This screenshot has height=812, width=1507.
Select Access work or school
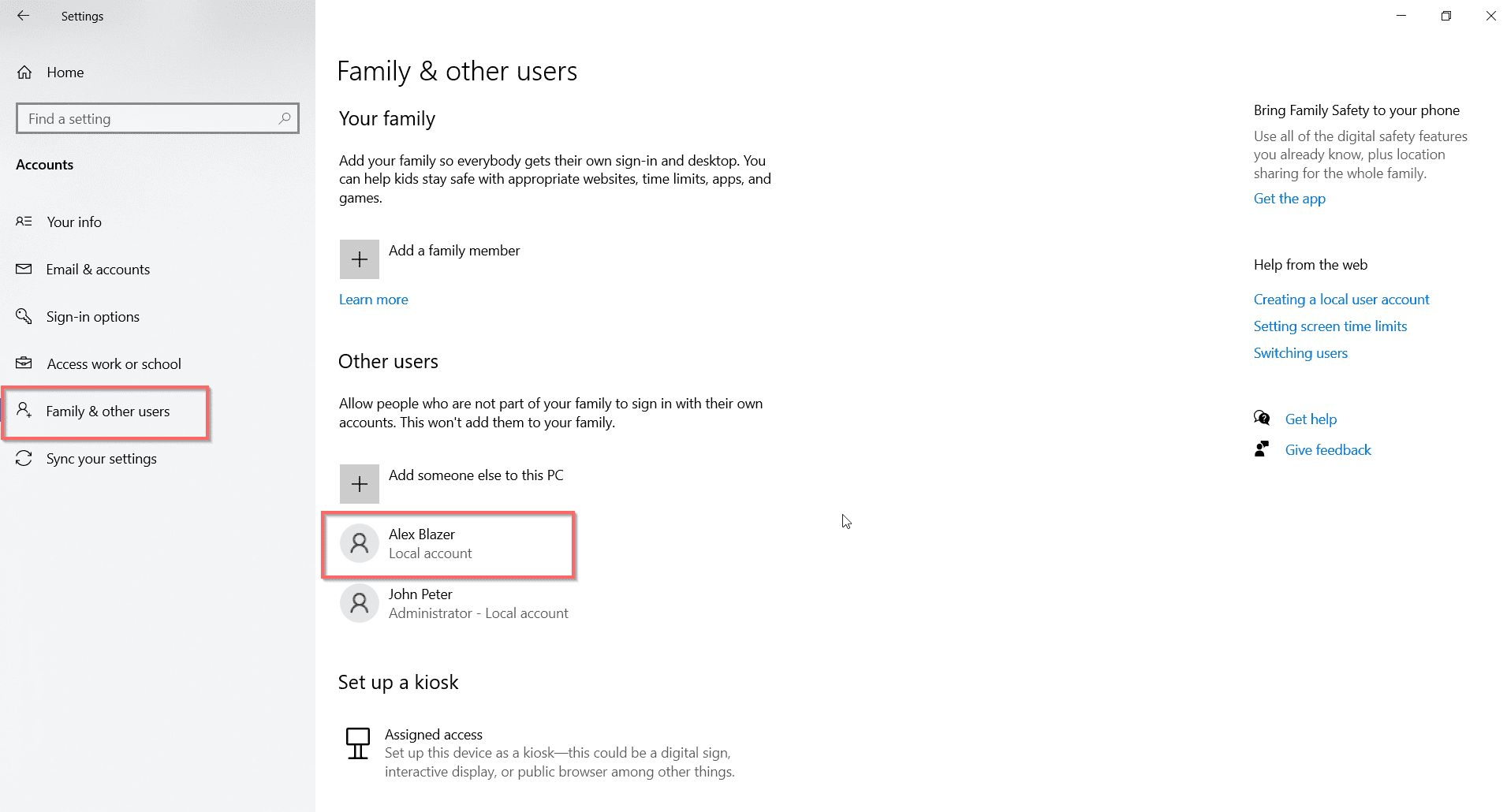[x=114, y=364]
